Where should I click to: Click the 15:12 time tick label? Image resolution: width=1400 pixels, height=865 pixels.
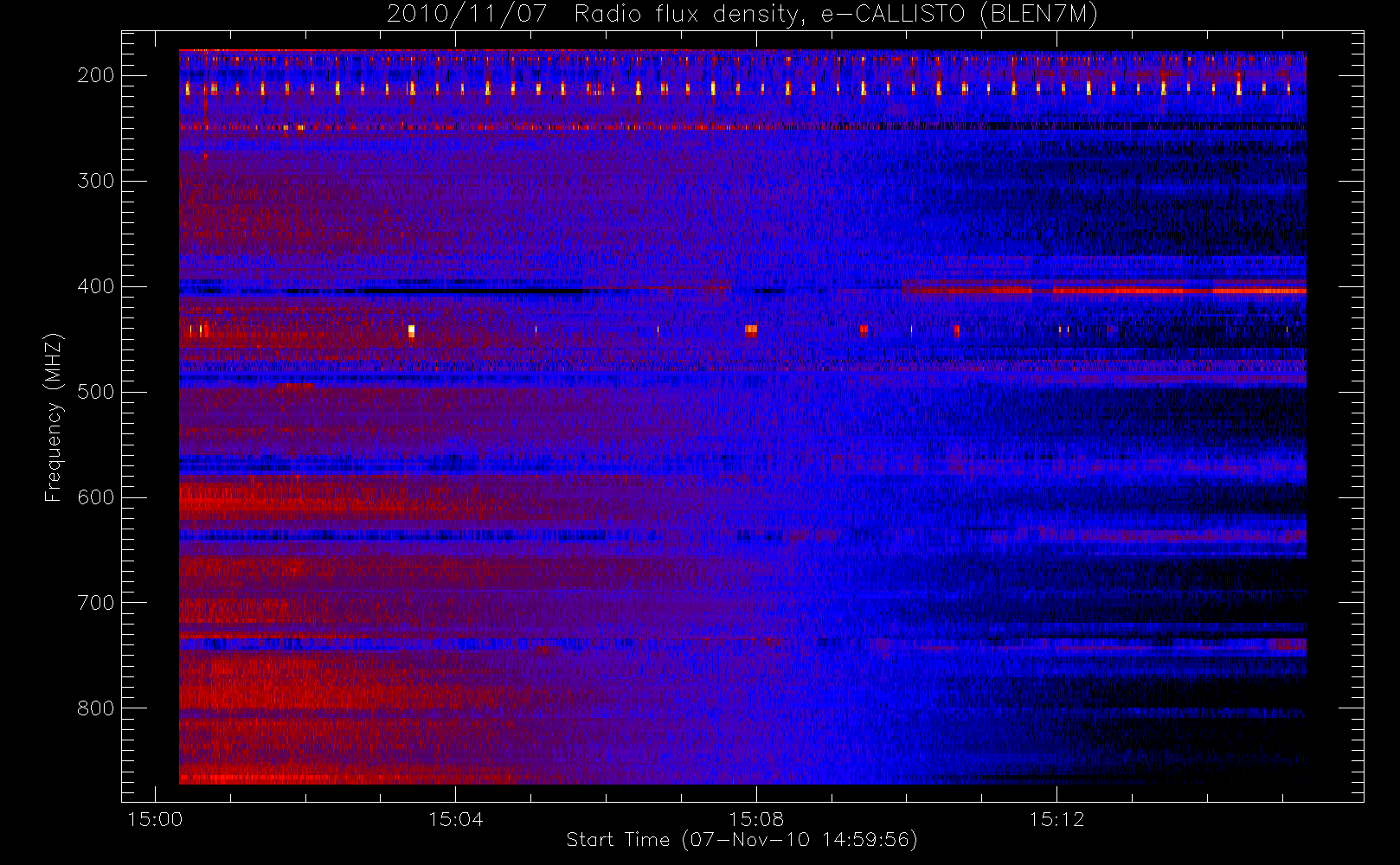click(x=1056, y=819)
